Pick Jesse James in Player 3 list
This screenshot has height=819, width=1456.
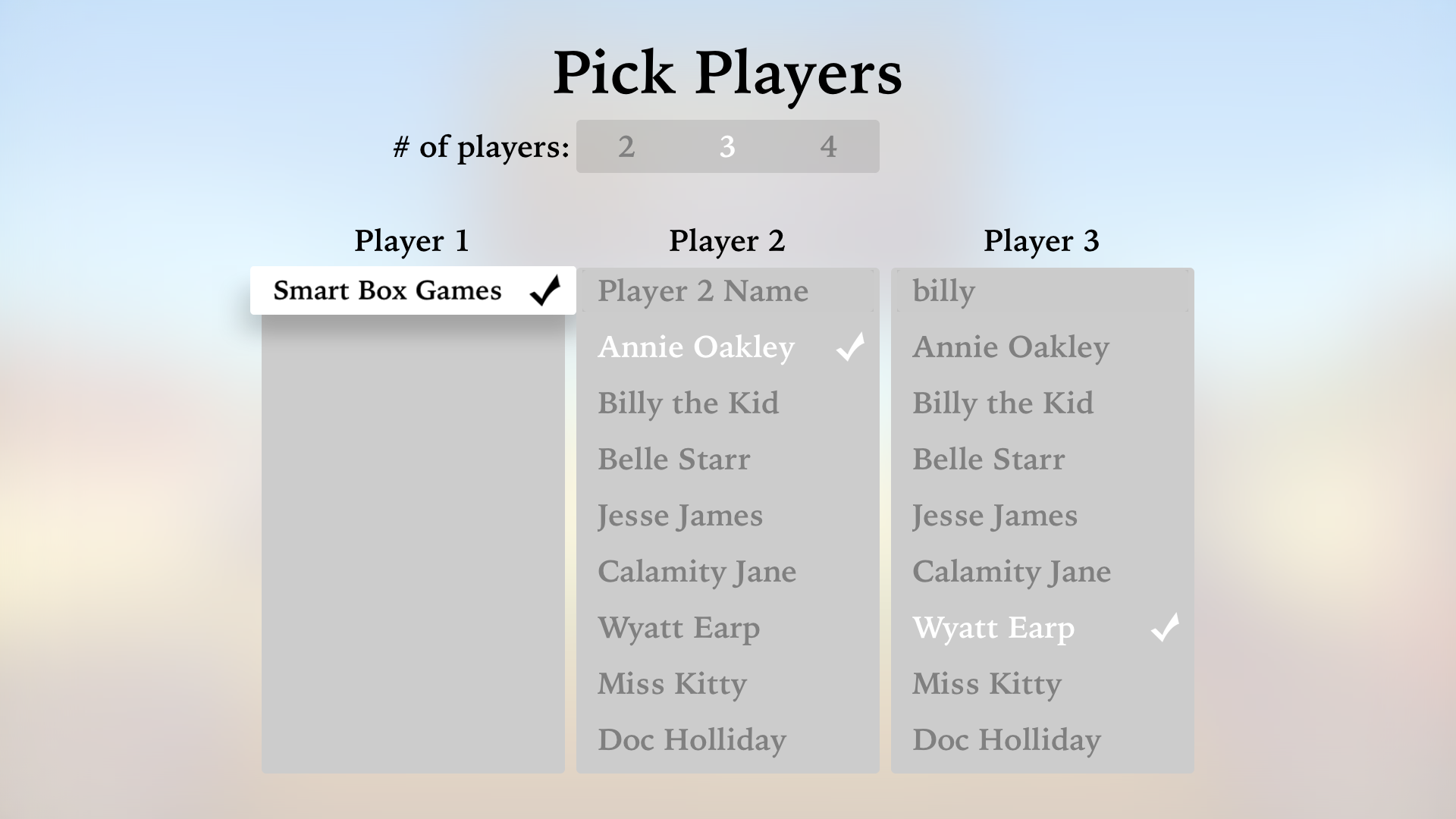pyautogui.click(x=994, y=515)
